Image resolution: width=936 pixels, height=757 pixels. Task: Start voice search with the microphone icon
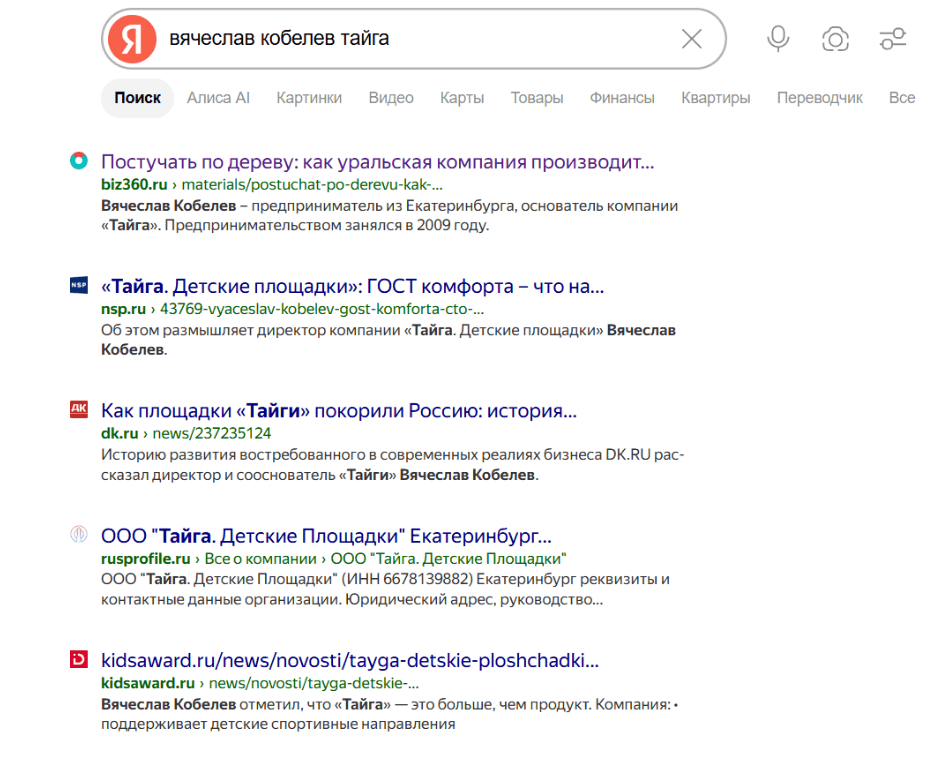click(778, 39)
